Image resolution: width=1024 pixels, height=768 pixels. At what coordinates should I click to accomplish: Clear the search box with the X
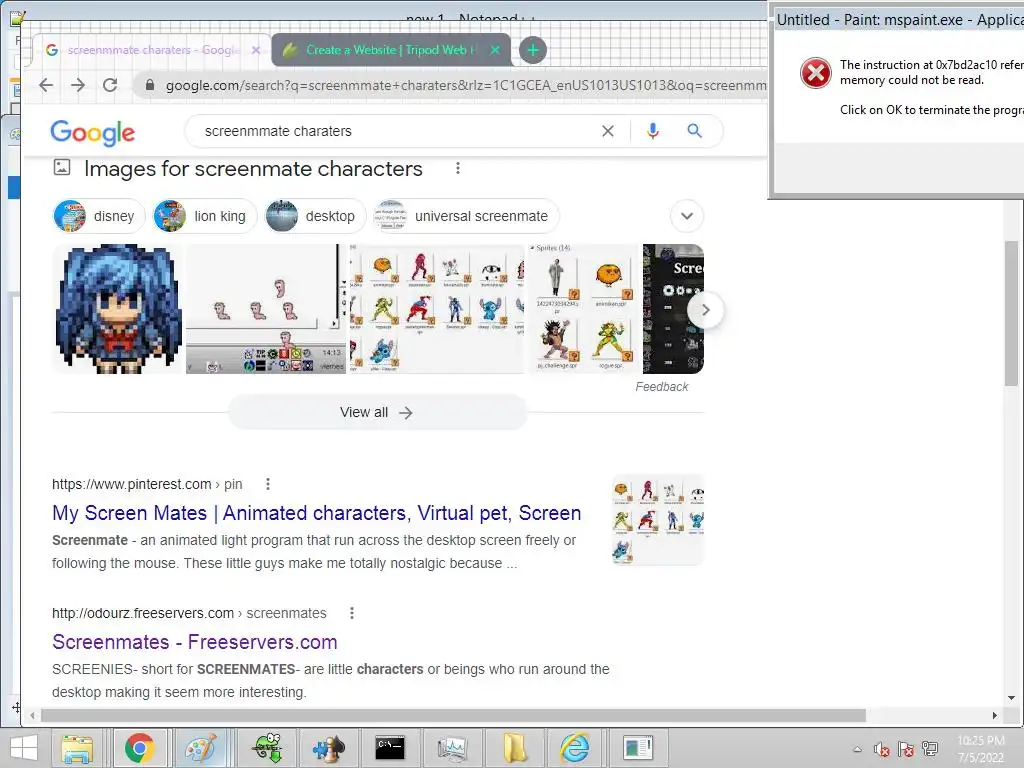[607, 131]
